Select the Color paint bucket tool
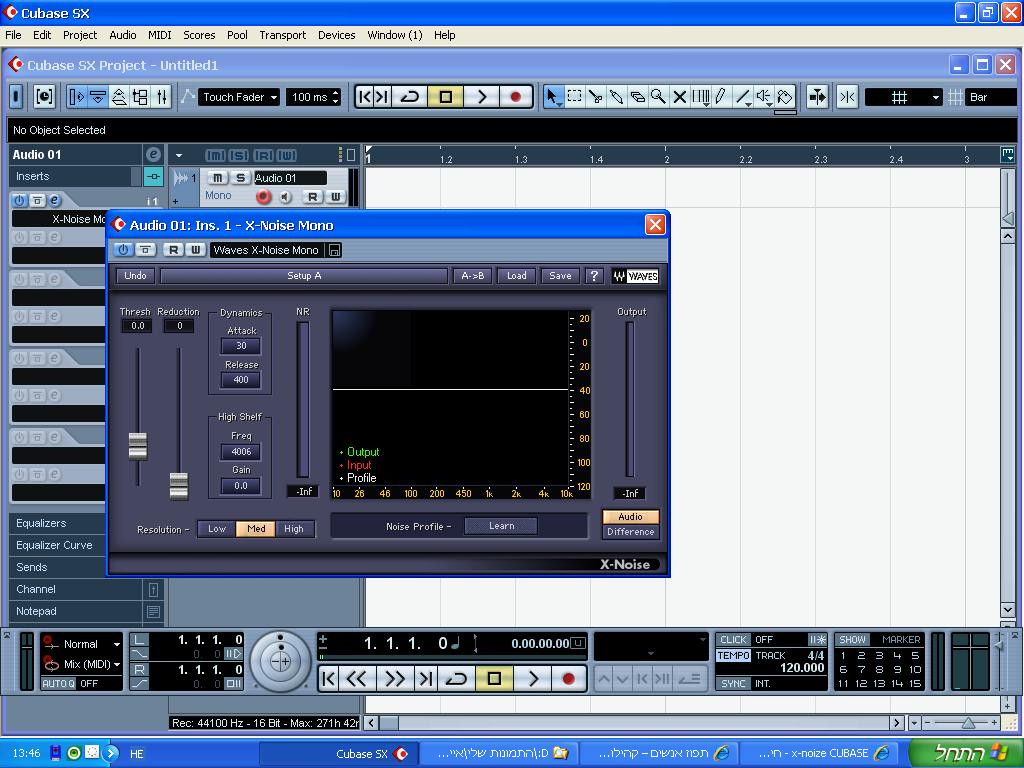 tap(785, 97)
